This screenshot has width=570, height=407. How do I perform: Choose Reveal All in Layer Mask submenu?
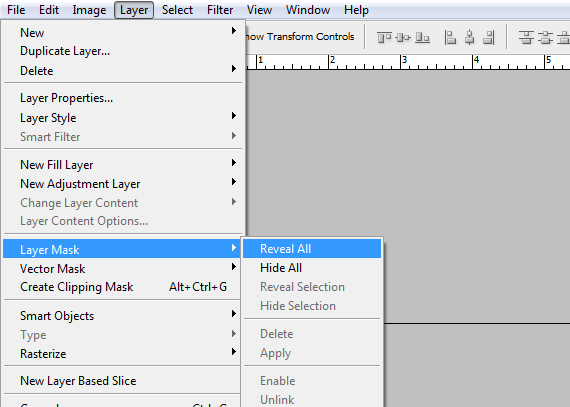[312, 249]
